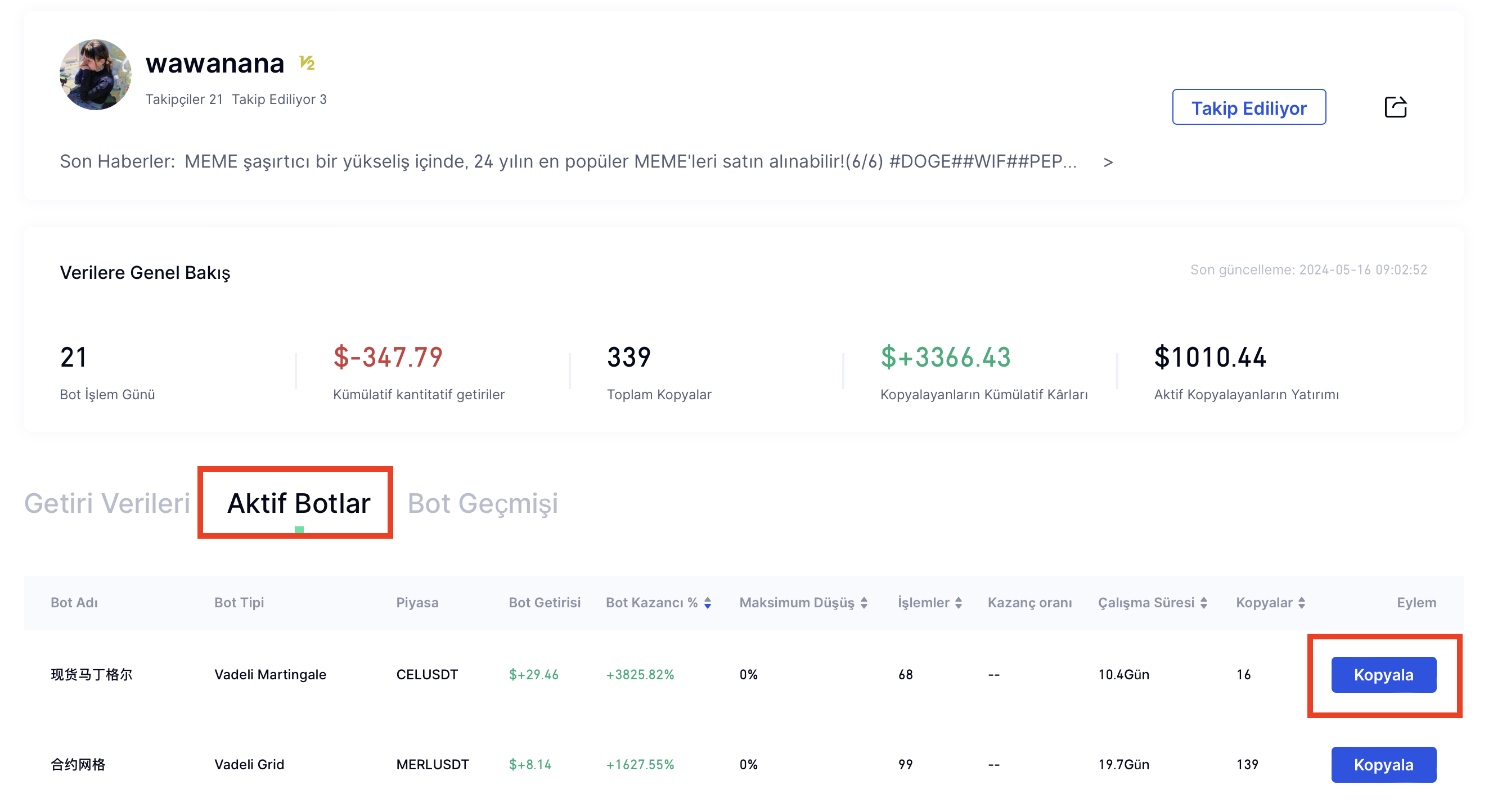1493x812 pixels.
Task: Click Kopyala for the MERLUSDT bot
Action: coord(1383,765)
